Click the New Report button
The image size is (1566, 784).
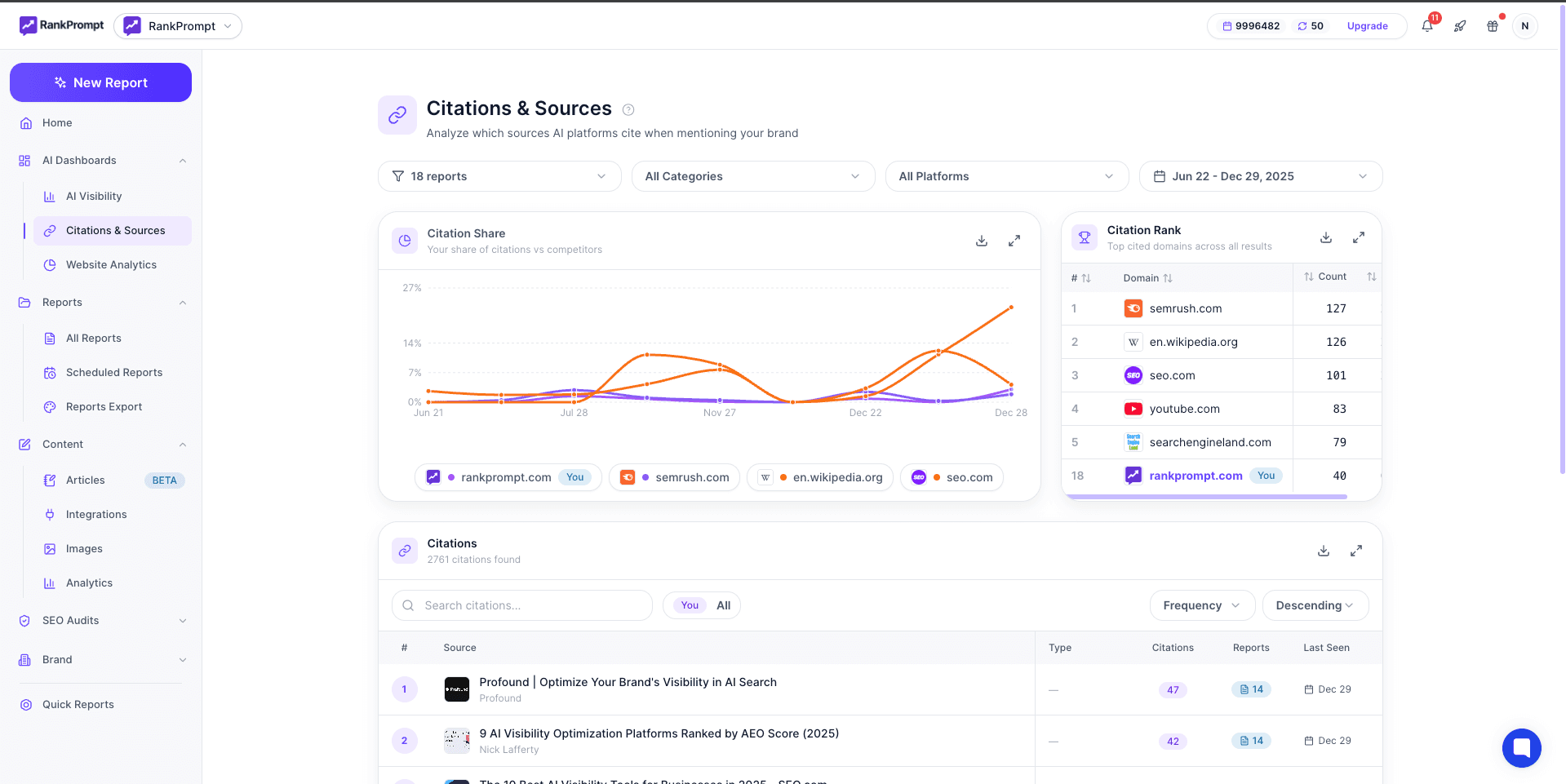(100, 82)
